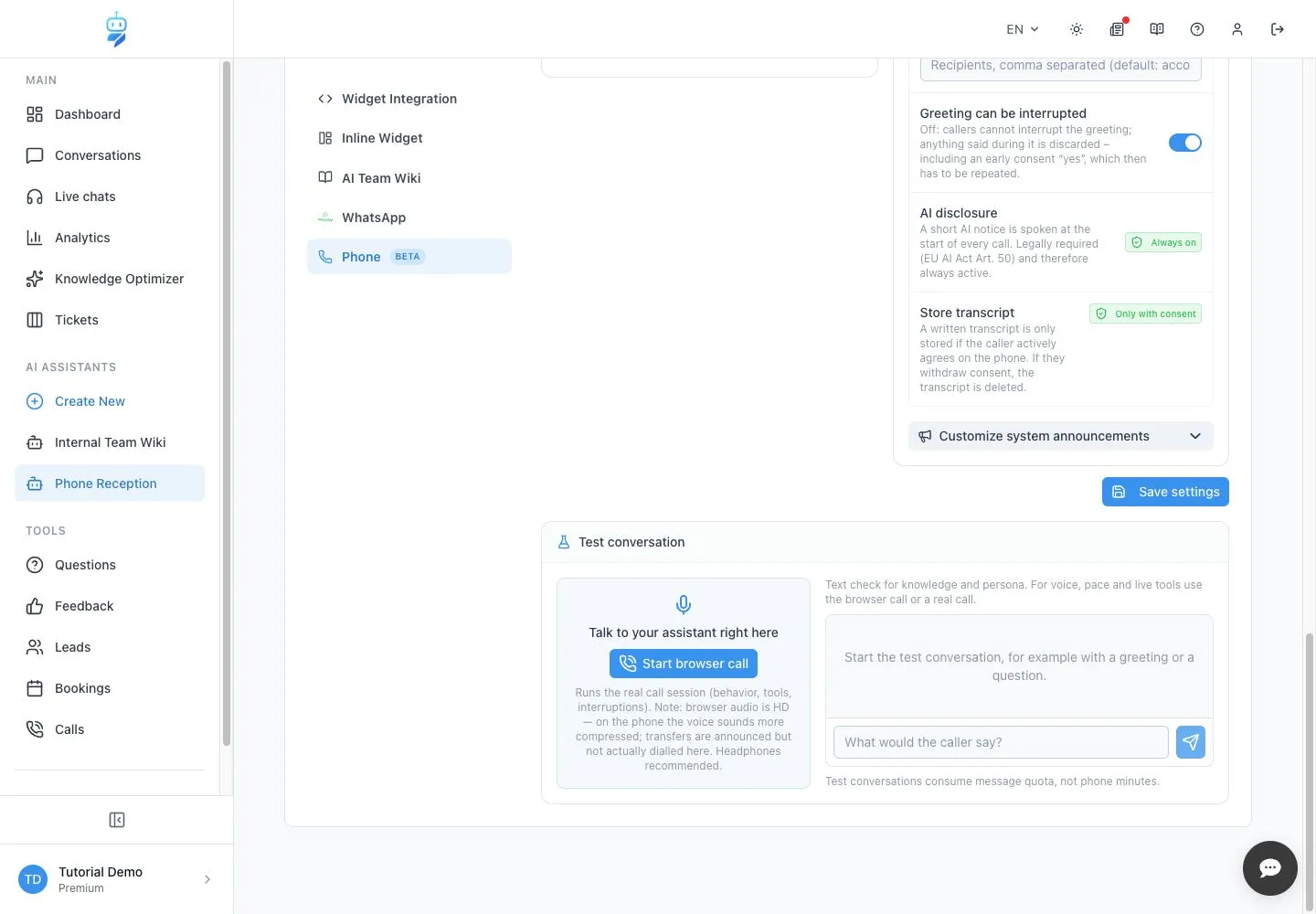1316x914 pixels.
Task: Open the Inline Widget tab
Action: pos(409,138)
